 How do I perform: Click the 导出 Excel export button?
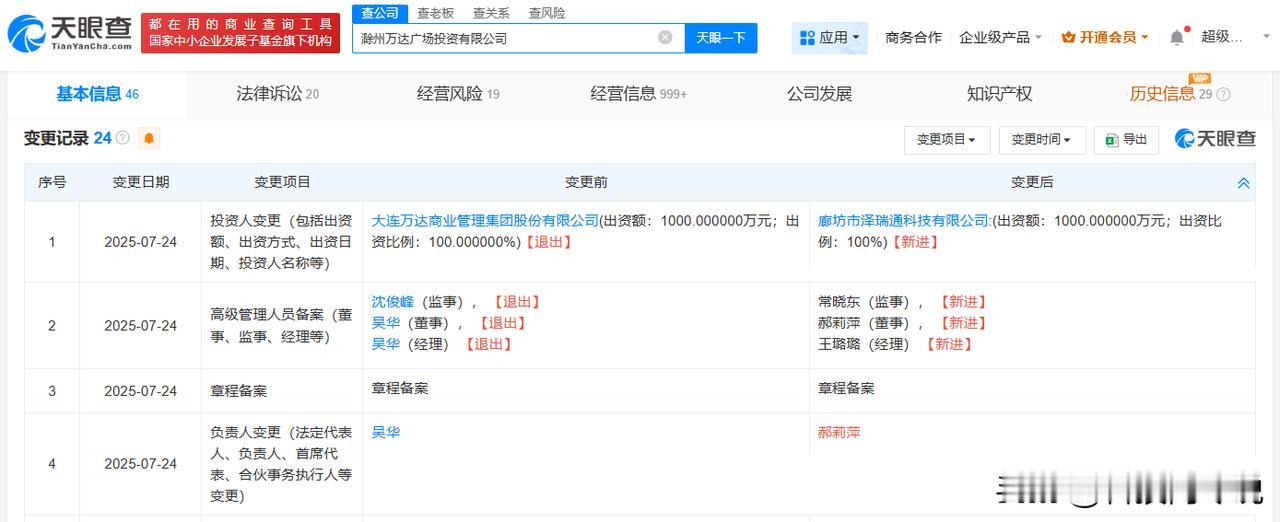pyautogui.click(x=1126, y=139)
